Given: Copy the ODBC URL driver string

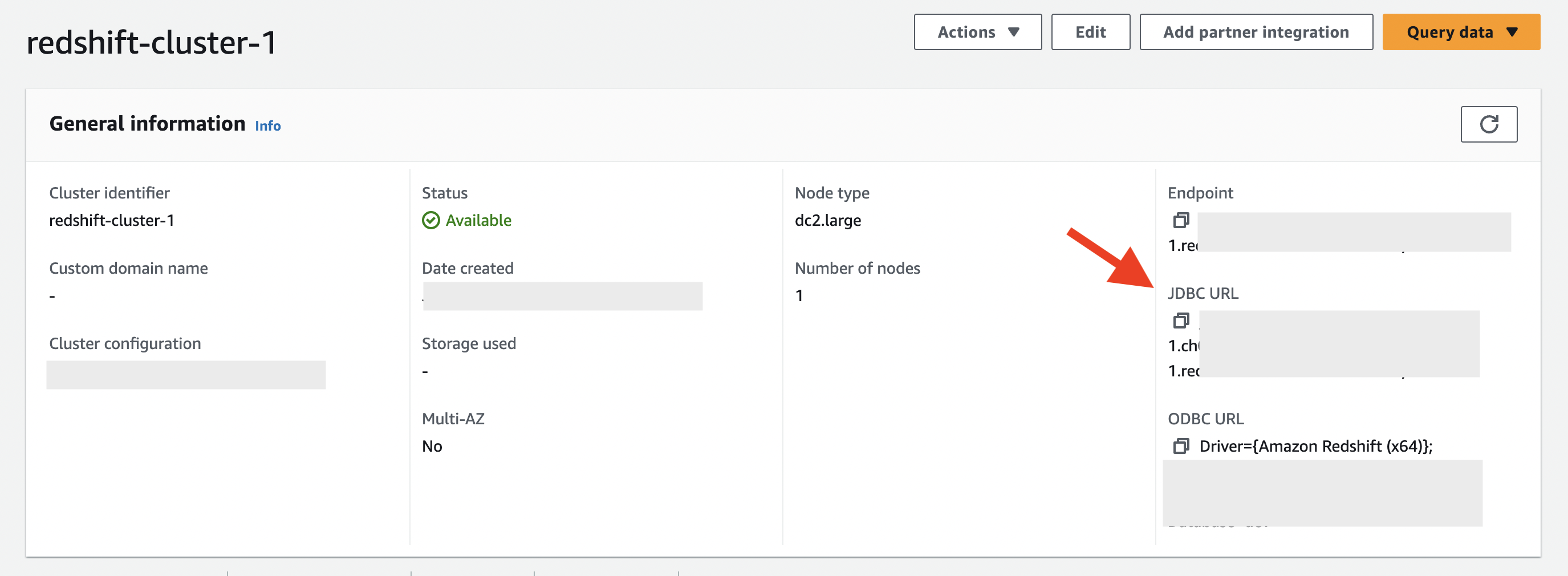Looking at the screenshot, I should [1181, 447].
